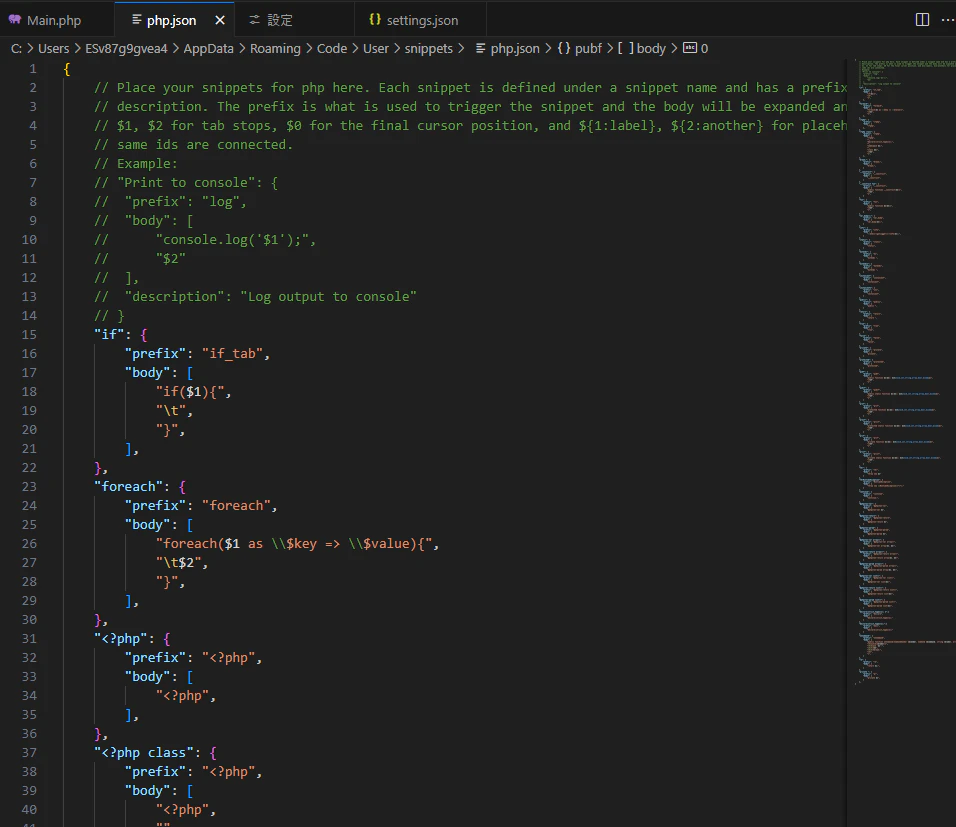Click line number 15 in the gutter
Image resolution: width=956 pixels, height=827 pixels.
(29, 334)
